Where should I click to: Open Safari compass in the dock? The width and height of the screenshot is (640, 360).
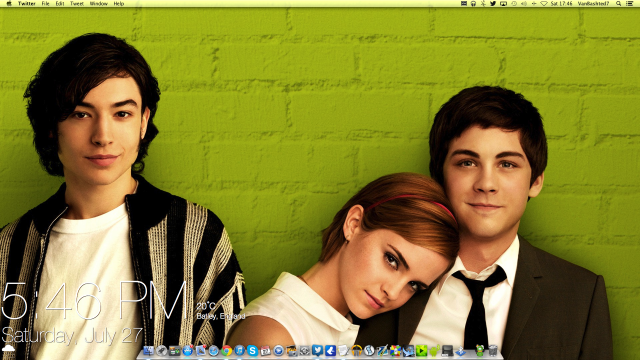[x=213, y=351]
